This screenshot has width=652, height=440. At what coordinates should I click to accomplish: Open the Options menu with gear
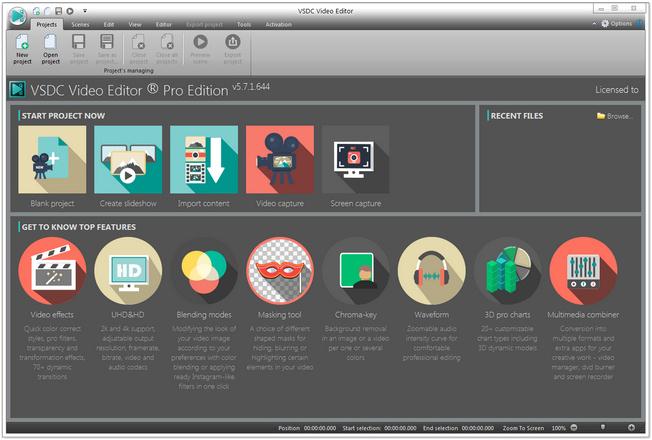click(x=614, y=23)
